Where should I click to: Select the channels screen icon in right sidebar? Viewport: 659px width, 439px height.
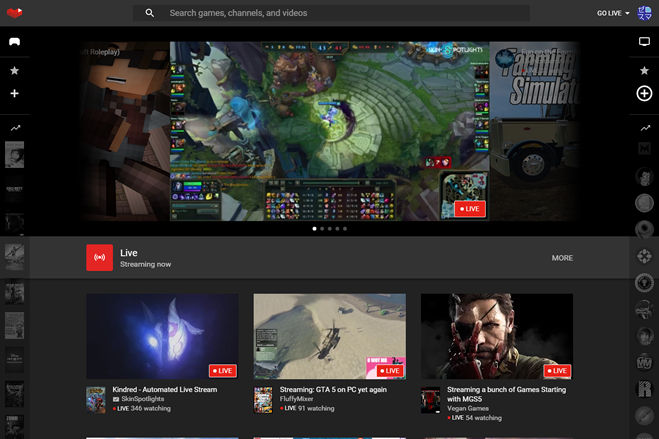pos(644,41)
